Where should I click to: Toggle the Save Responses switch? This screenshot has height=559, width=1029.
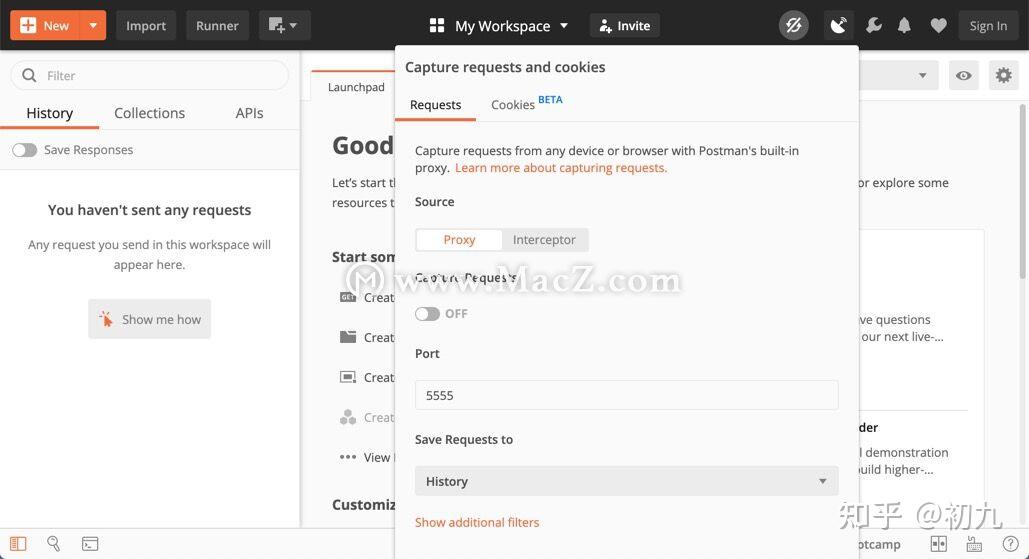pyautogui.click(x=25, y=150)
